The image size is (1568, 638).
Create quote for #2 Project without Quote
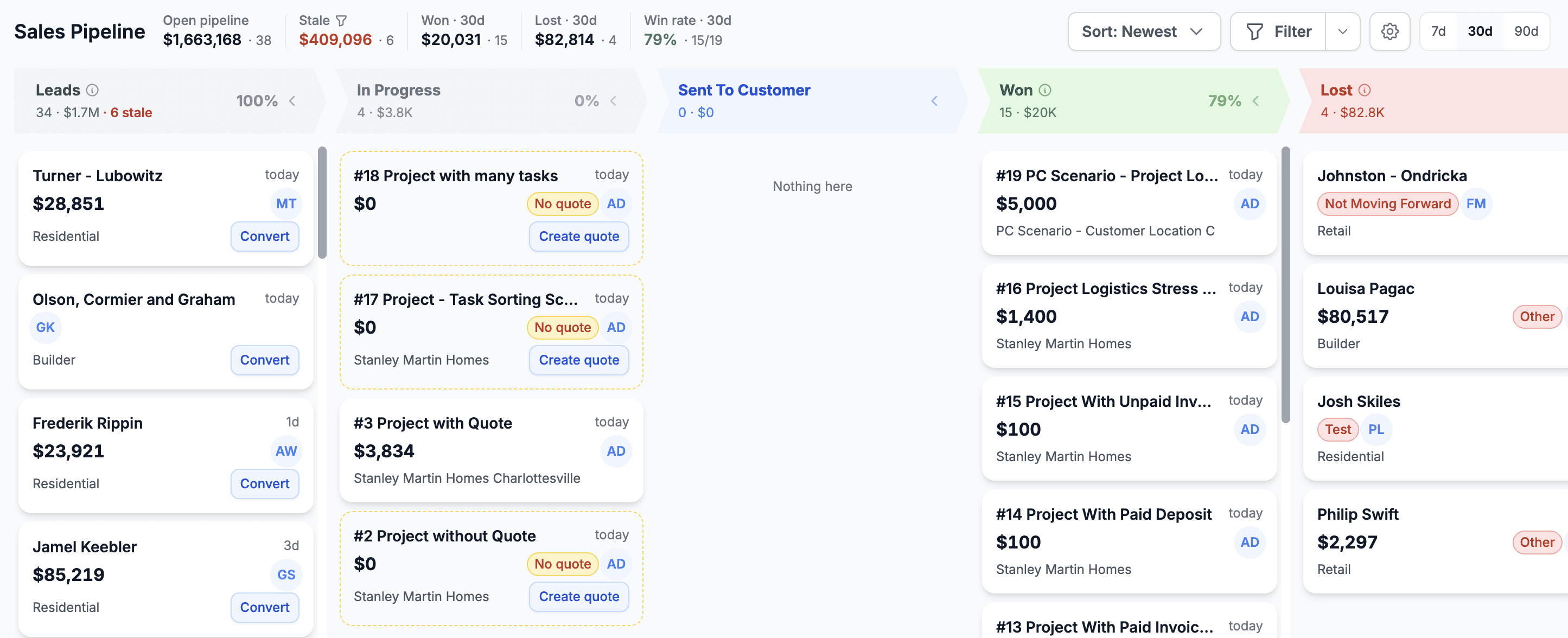(x=579, y=597)
